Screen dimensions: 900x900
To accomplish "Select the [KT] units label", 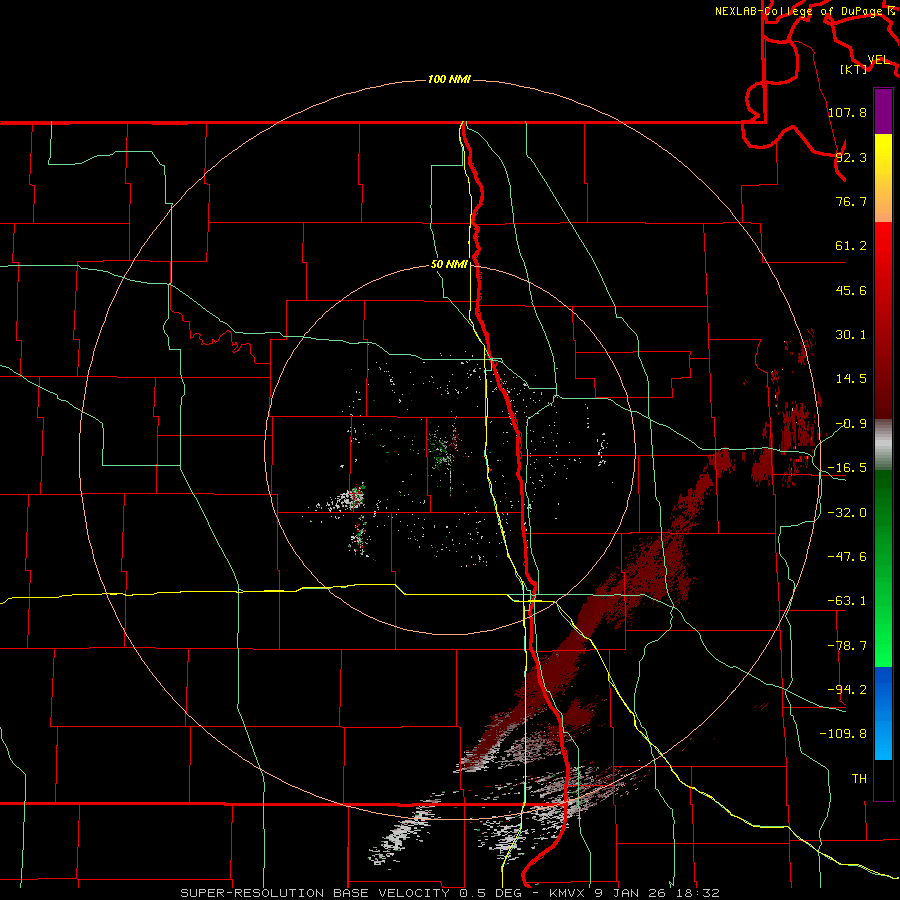I will point(854,69).
